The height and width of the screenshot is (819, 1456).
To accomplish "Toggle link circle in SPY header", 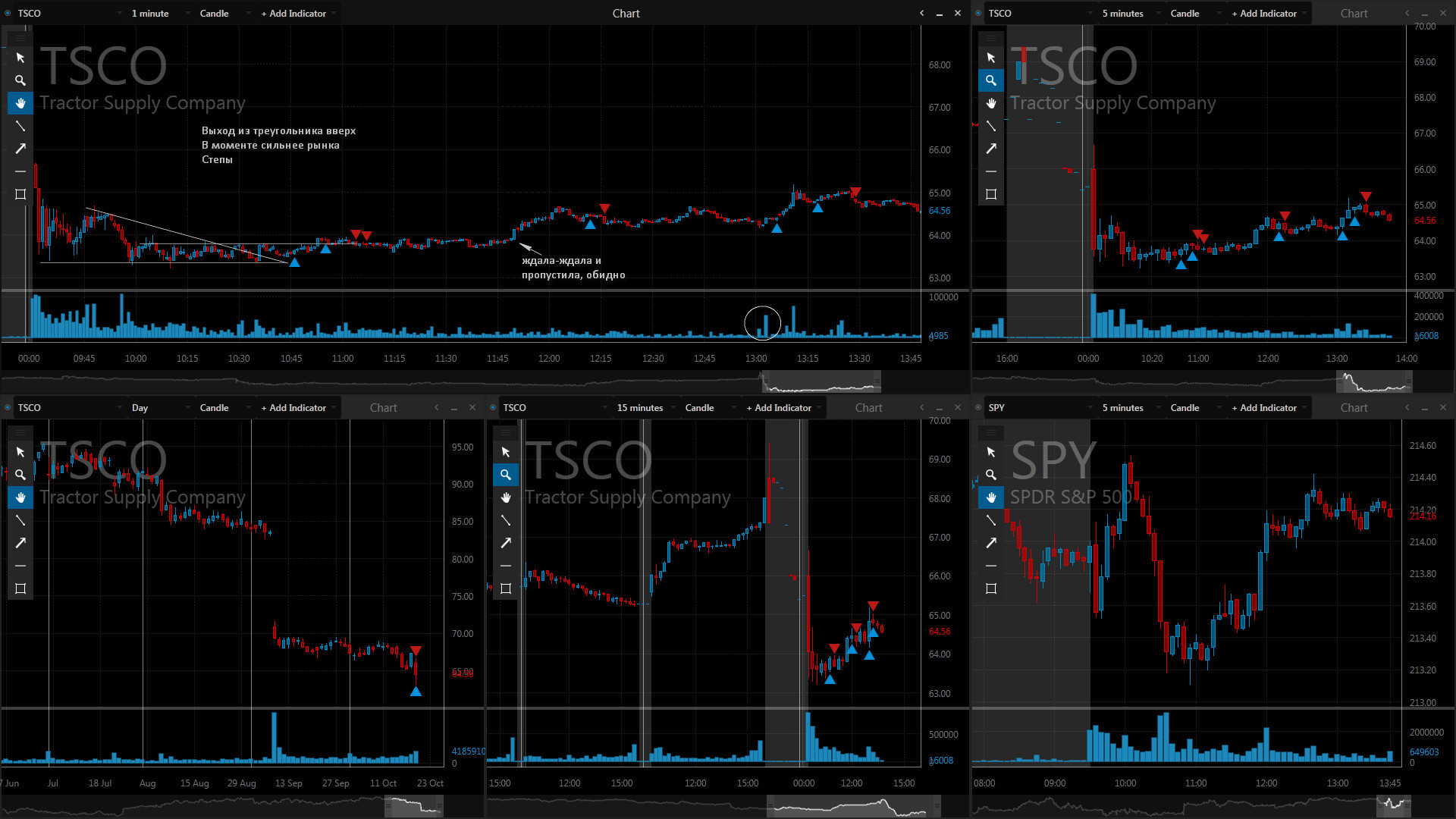I will [978, 407].
